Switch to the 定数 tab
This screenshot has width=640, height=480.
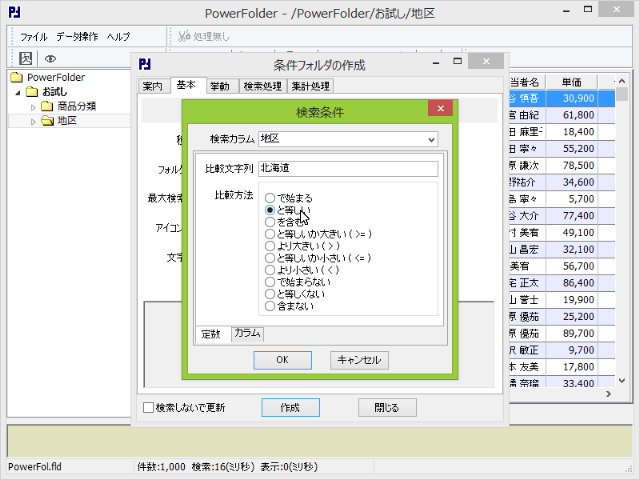[212, 334]
